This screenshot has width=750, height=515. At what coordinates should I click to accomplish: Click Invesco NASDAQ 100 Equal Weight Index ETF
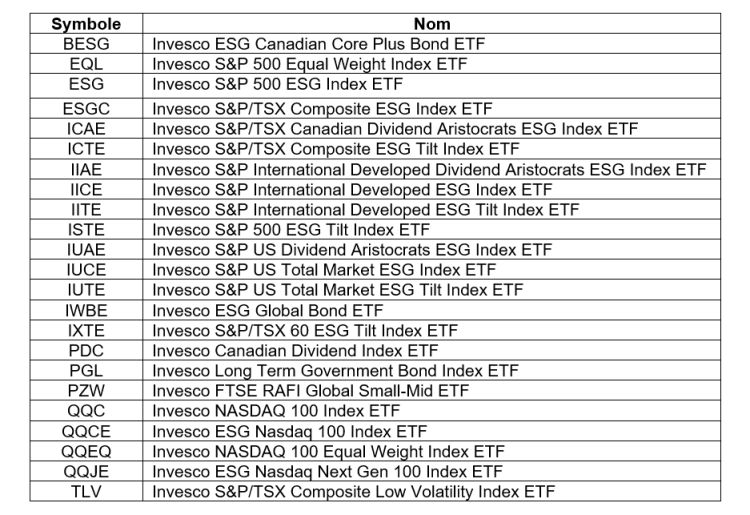point(328,452)
